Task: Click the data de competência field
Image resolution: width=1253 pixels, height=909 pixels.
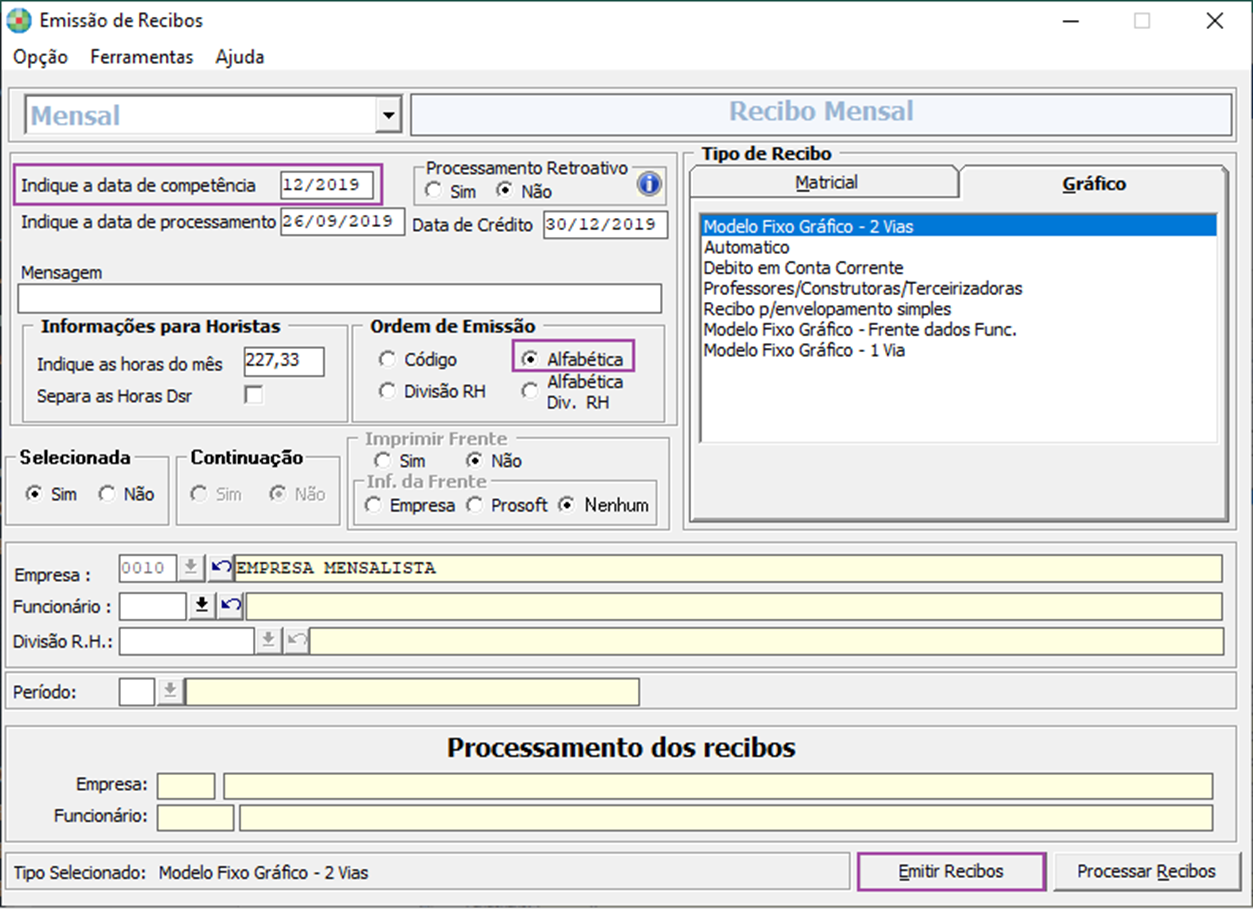Action: 327,185
